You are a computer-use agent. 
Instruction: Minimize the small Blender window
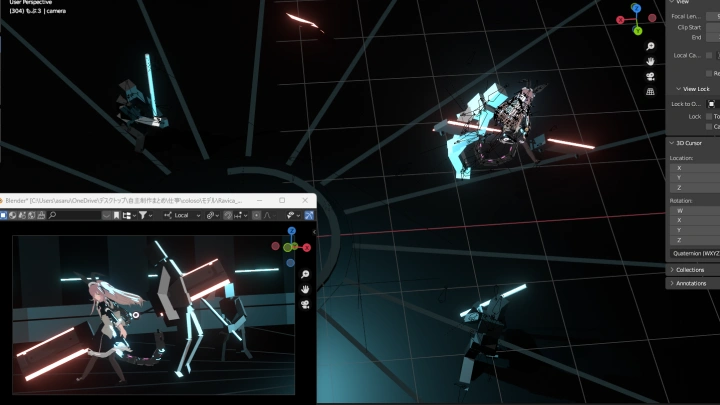click(259, 200)
